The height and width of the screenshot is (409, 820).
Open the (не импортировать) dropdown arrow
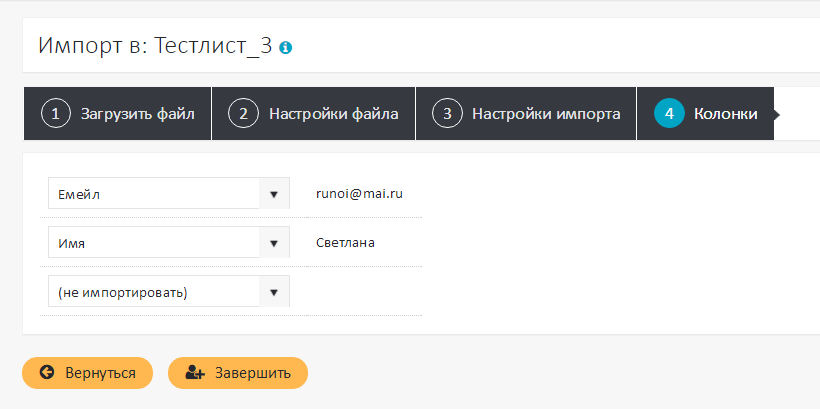coord(274,292)
